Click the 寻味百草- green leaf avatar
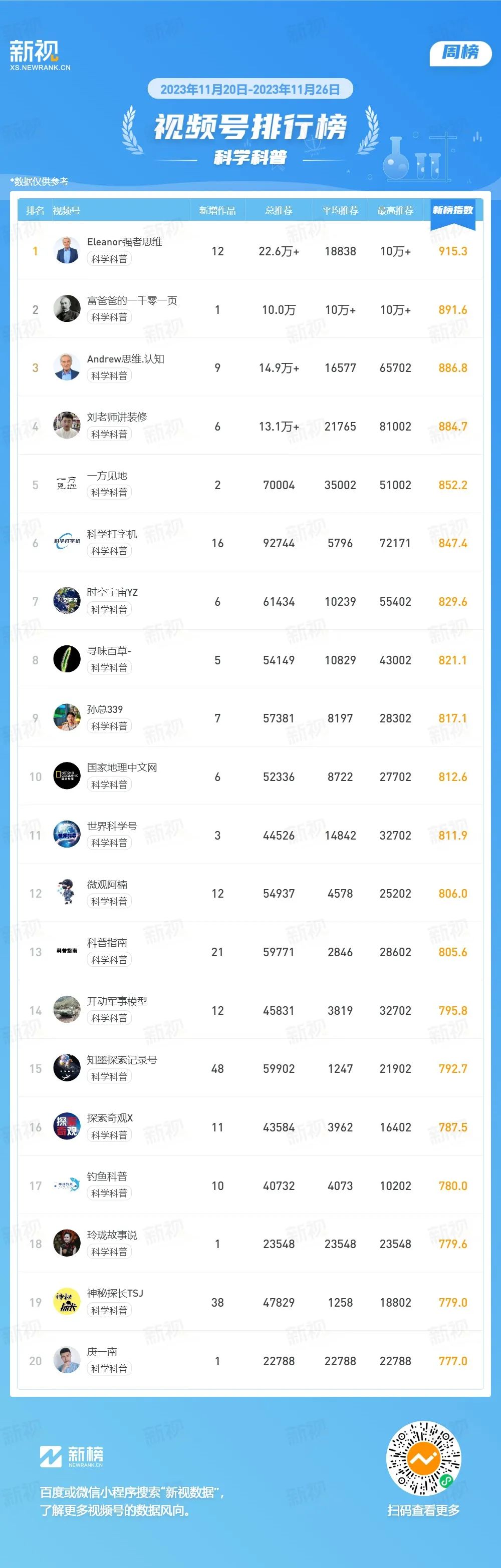 point(67,659)
